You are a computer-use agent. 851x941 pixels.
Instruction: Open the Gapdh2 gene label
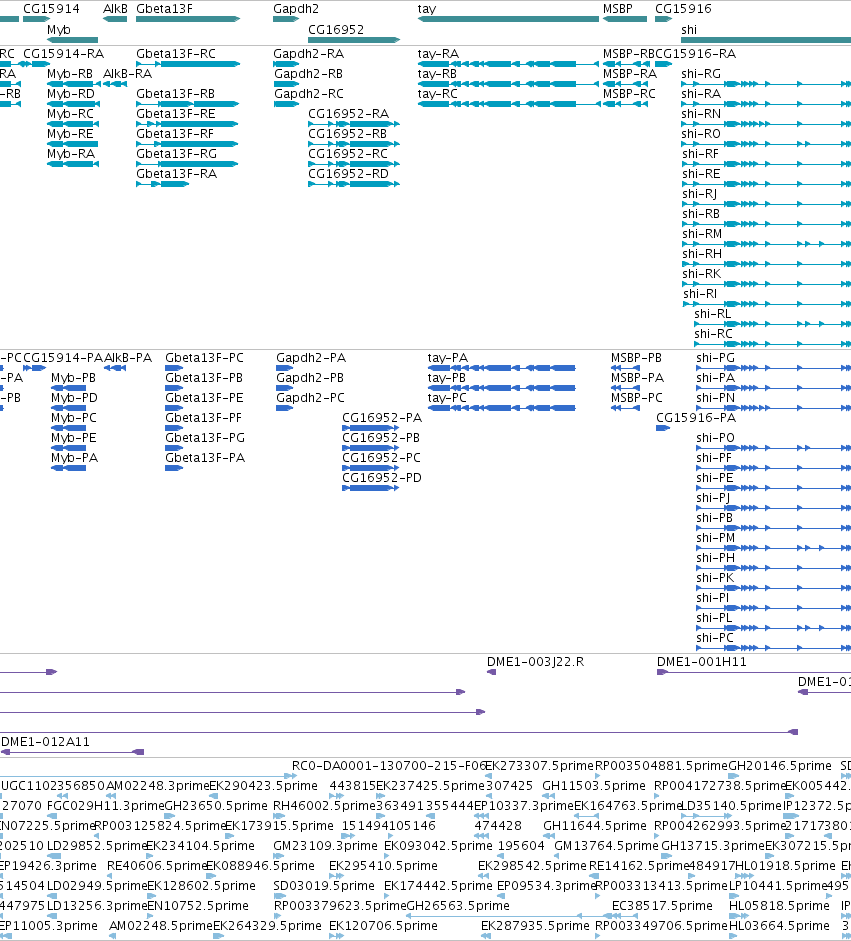296,9
